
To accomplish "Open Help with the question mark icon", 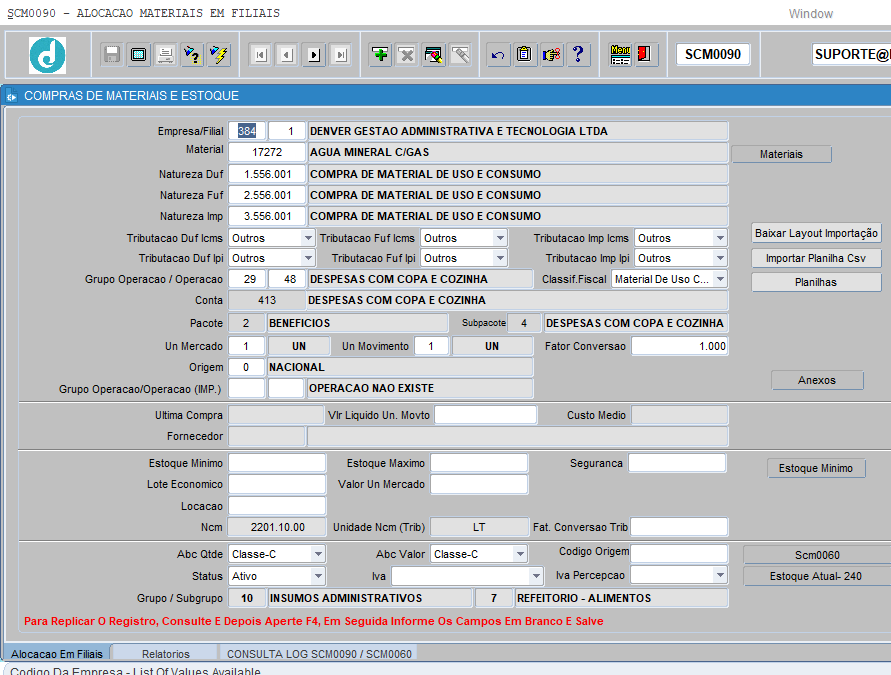I will [x=578, y=55].
